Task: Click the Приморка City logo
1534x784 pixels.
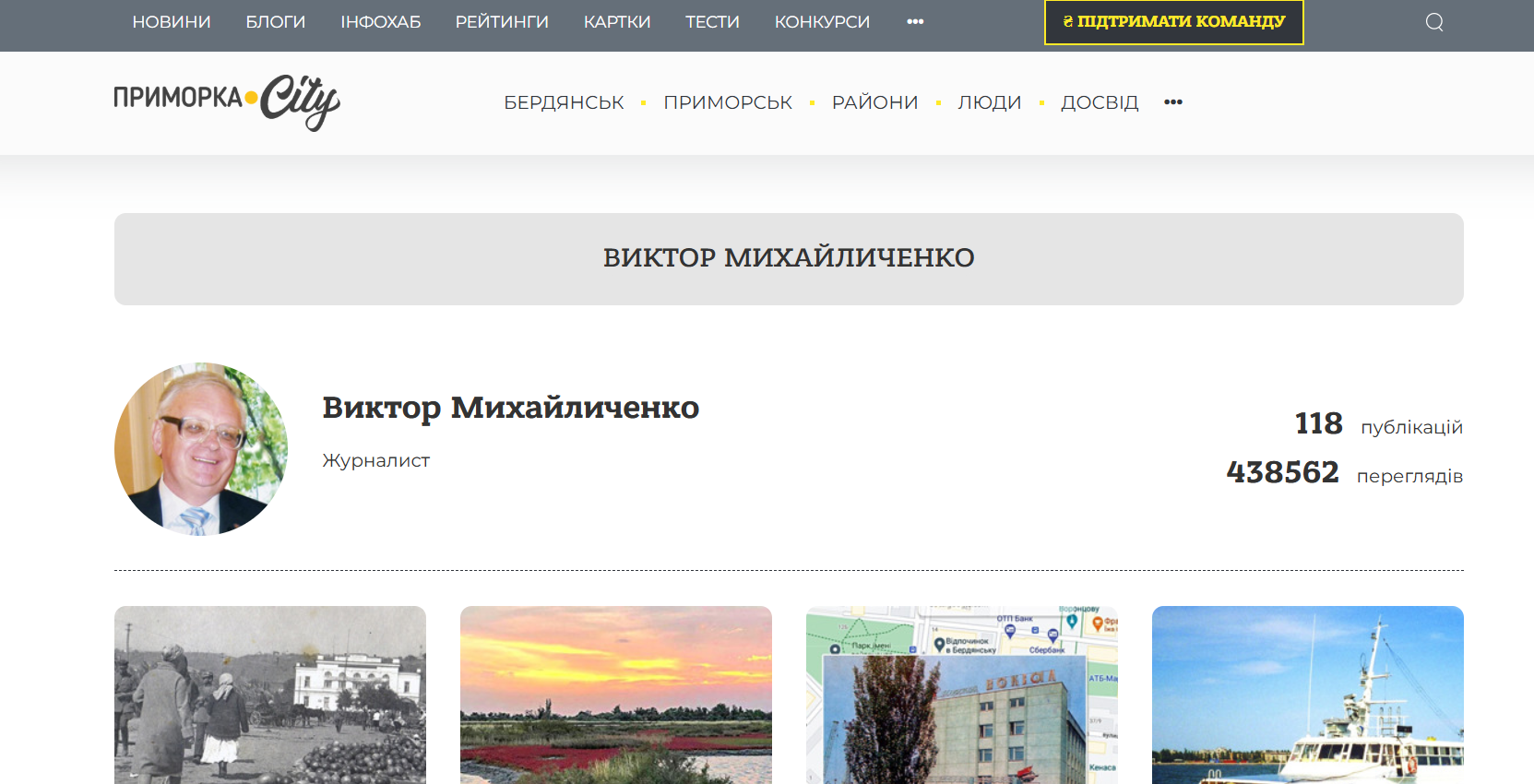Action: pos(227,101)
